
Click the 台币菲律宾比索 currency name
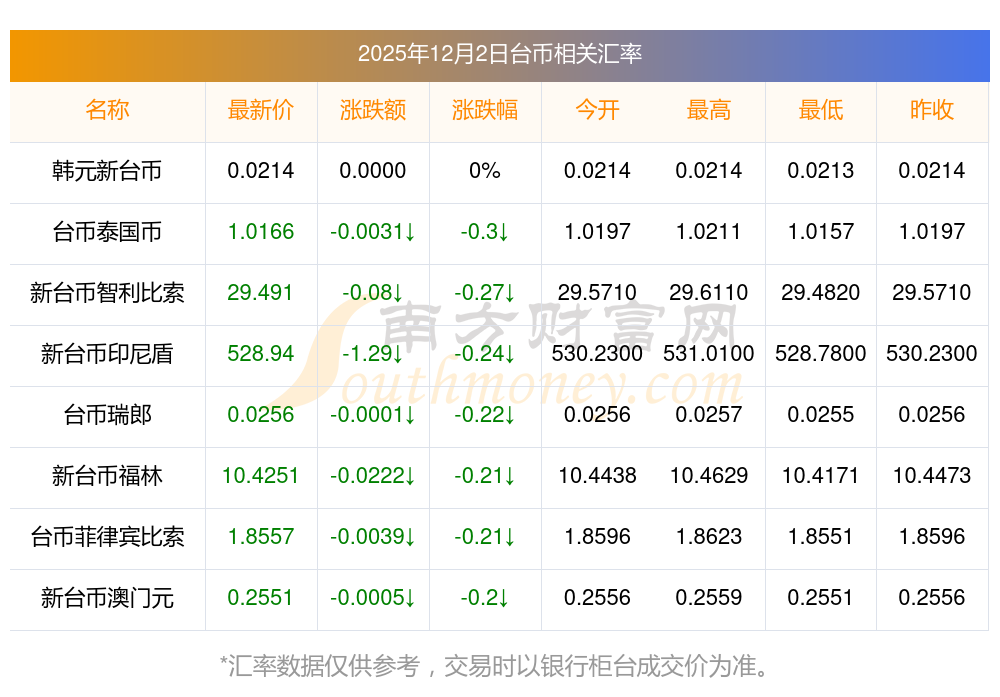click(107, 537)
